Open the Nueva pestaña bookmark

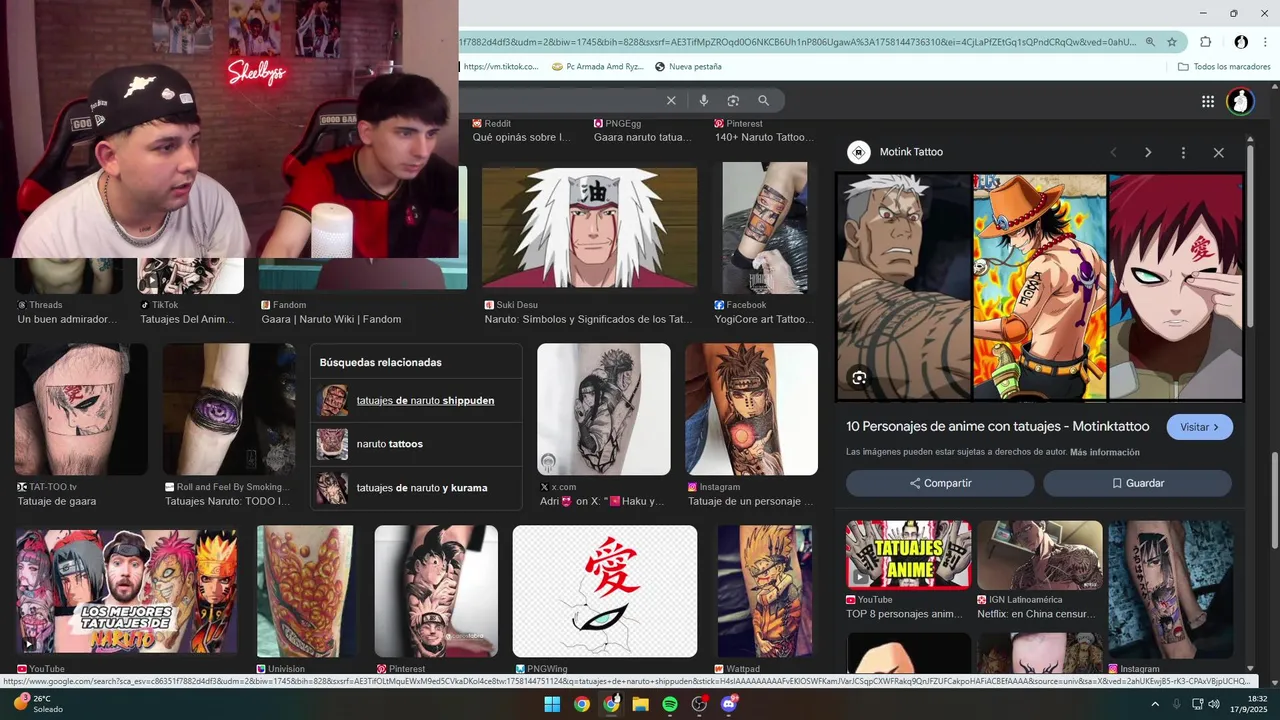(688, 67)
